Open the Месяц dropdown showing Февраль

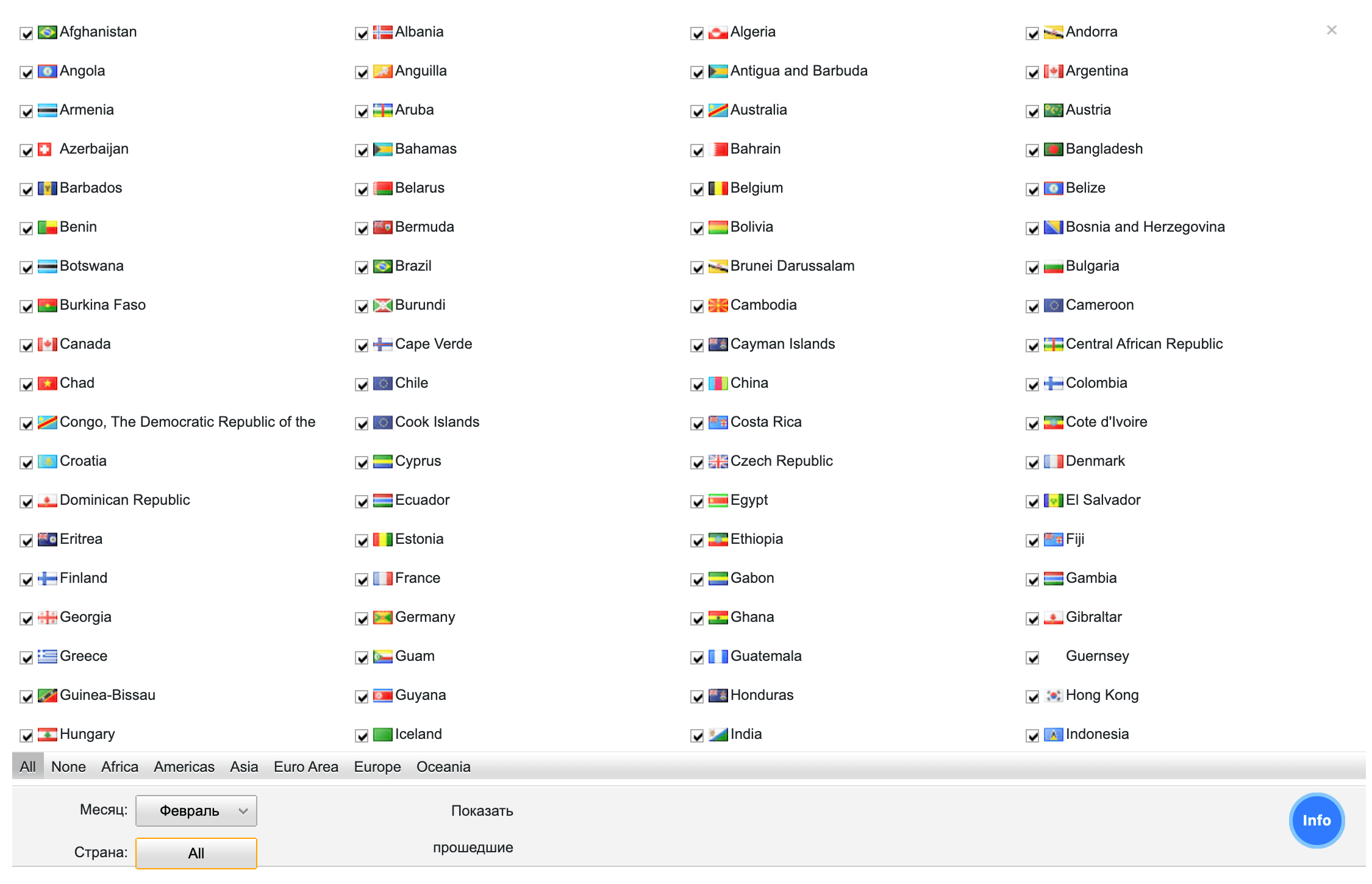point(196,811)
